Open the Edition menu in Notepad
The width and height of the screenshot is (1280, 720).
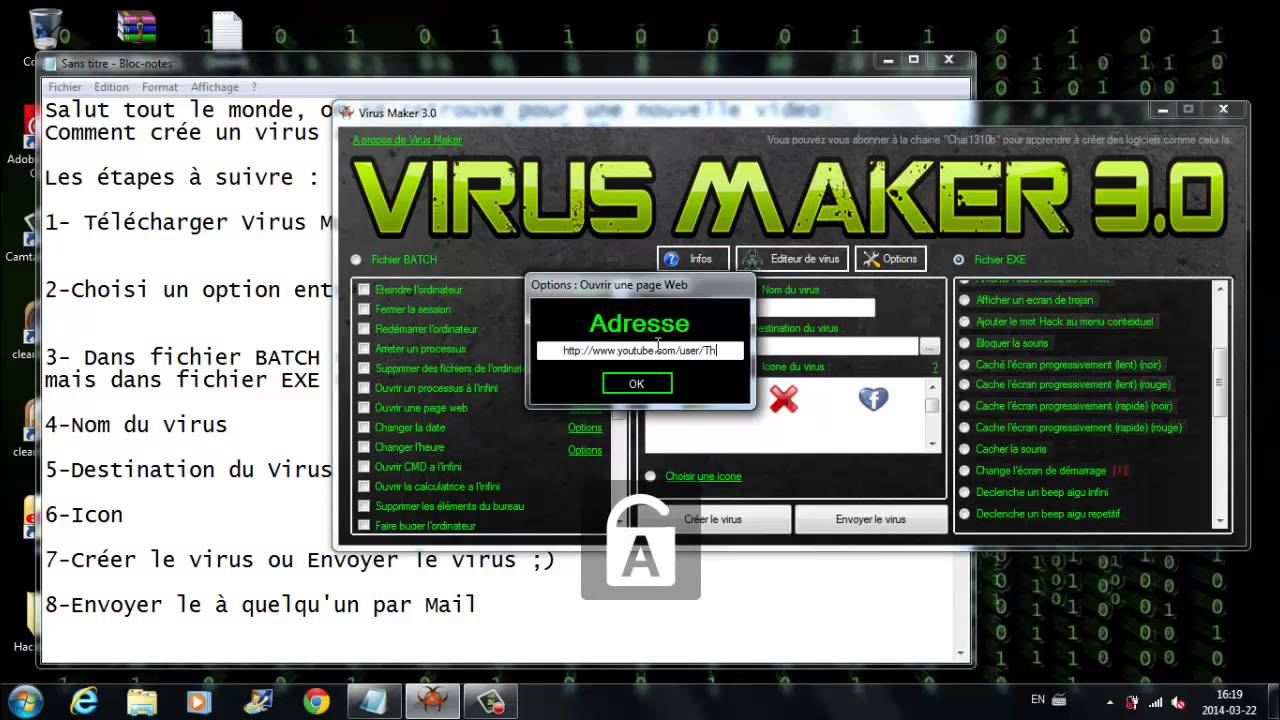[x=112, y=87]
